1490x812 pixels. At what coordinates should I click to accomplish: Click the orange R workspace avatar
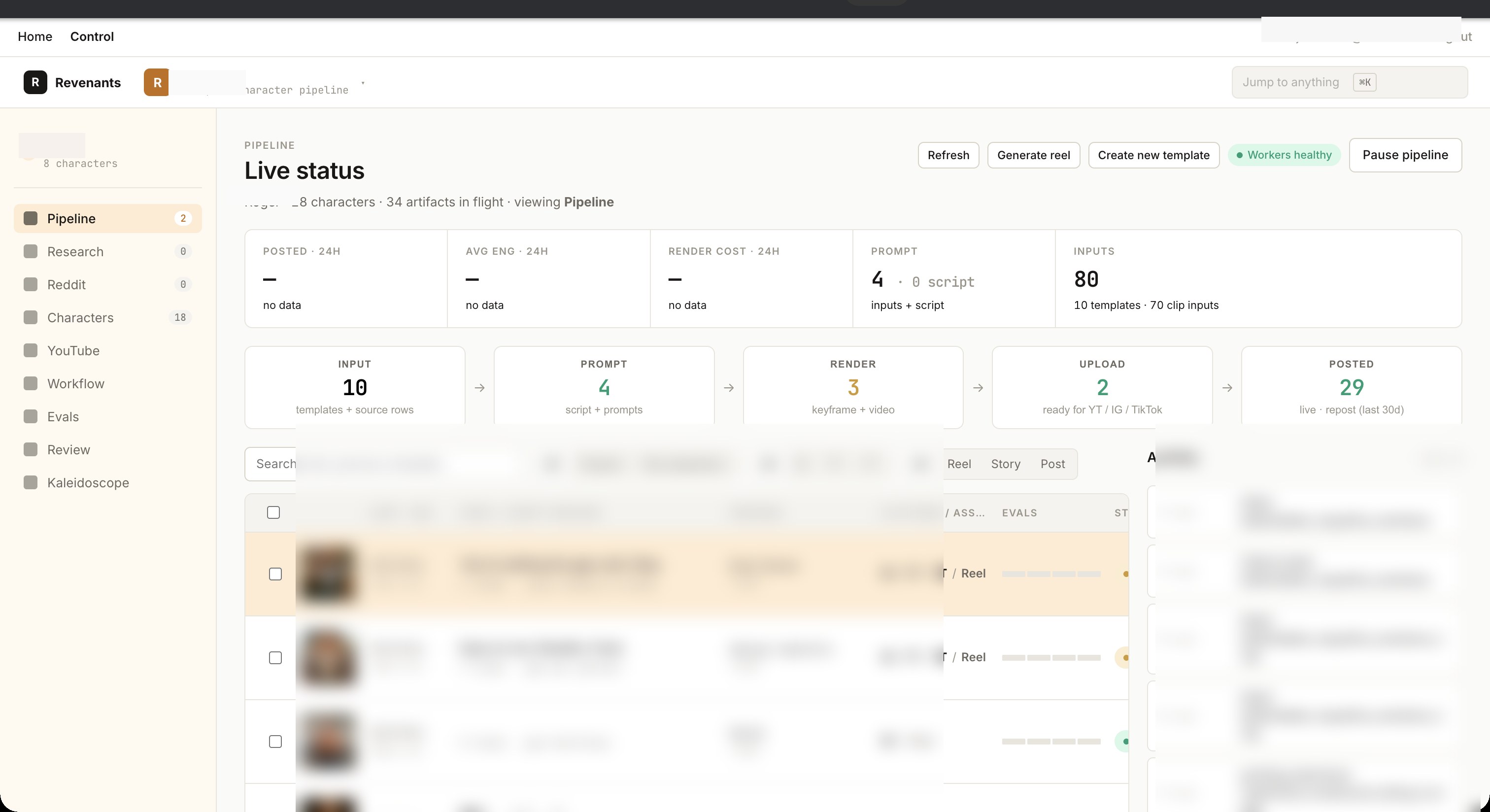(x=157, y=82)
